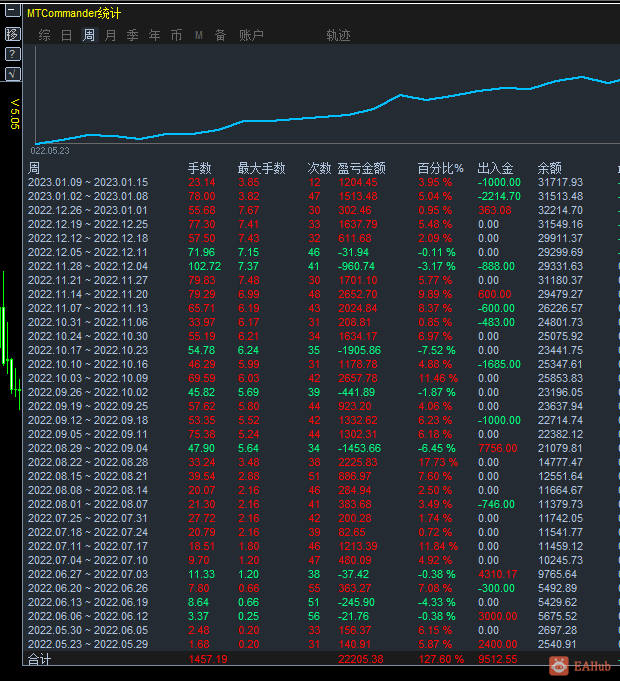The image size is (620, 681).
Task: Select row 2022.08.22 ~ 2022.08.28
Action: 320,463
